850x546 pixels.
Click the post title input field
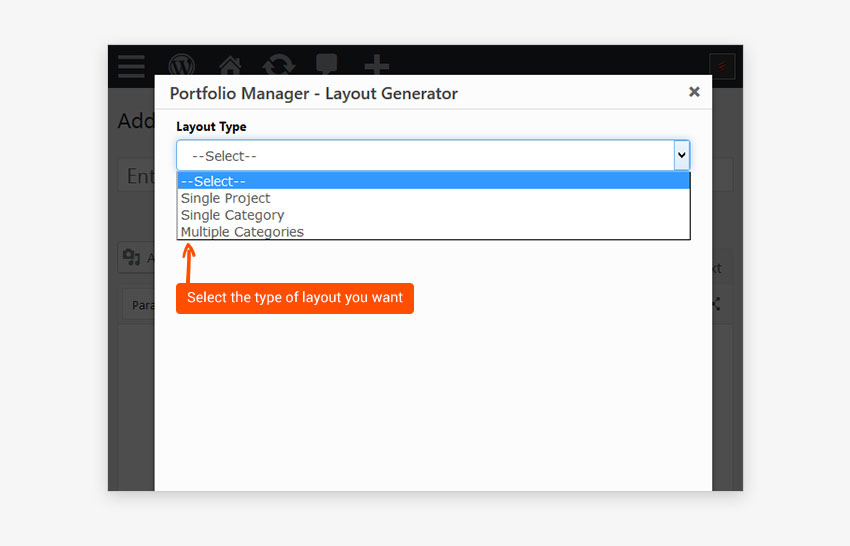[136, 176]
